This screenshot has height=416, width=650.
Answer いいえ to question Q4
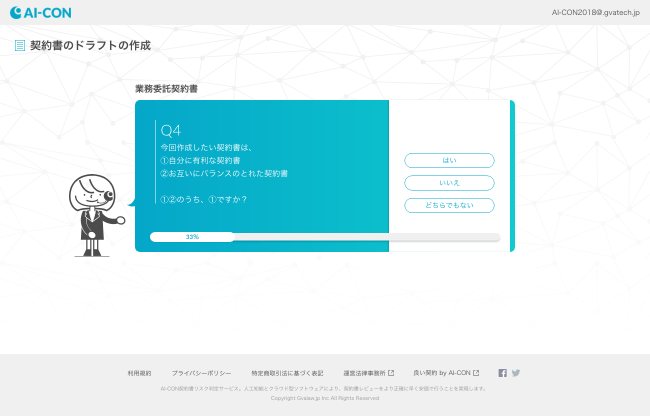(449, 183)
